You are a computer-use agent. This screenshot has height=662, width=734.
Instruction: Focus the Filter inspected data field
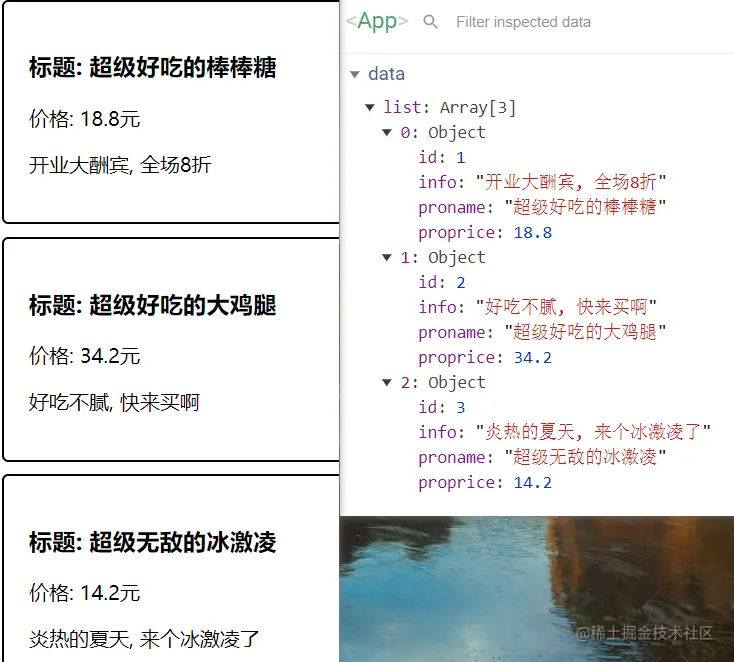click(x=523, y=22)
